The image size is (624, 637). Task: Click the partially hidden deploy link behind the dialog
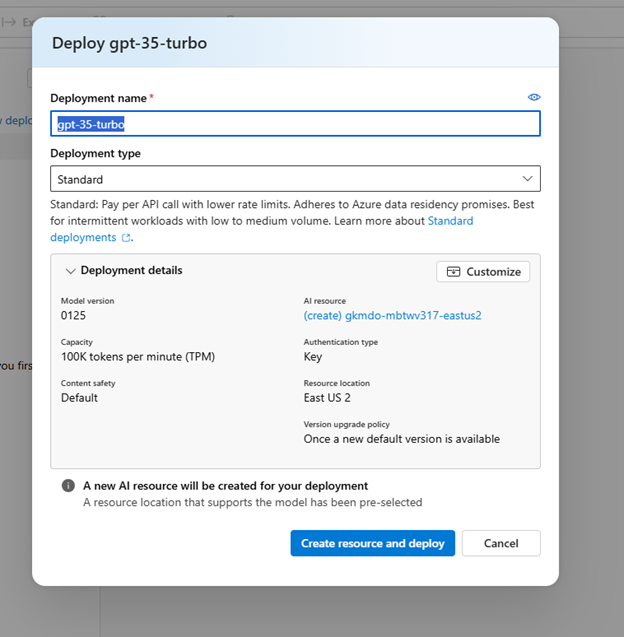14,120
